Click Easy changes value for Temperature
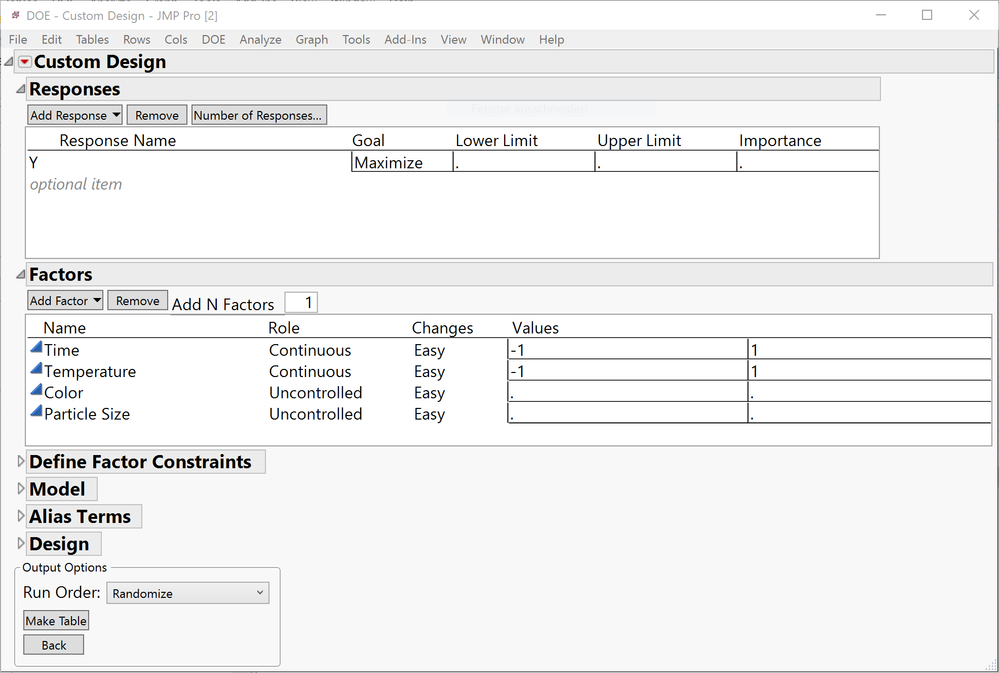The width and height of the screenshot is (999, 673). (x=429, y=372)
